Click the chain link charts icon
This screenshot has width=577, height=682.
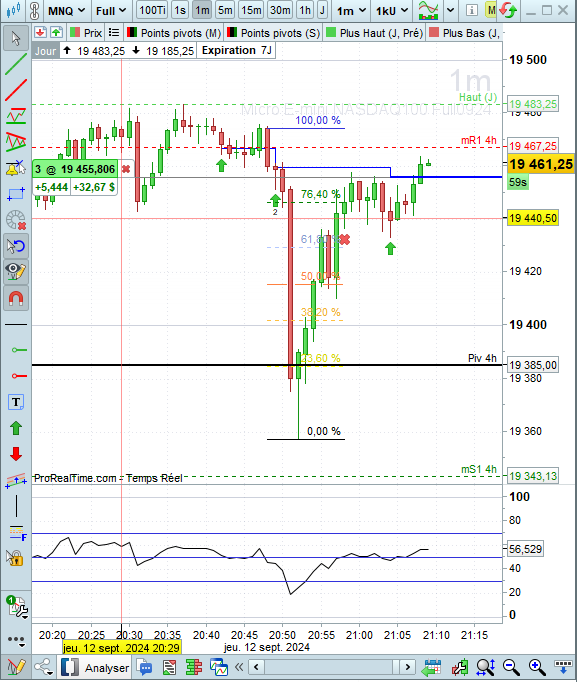(34, 10)
